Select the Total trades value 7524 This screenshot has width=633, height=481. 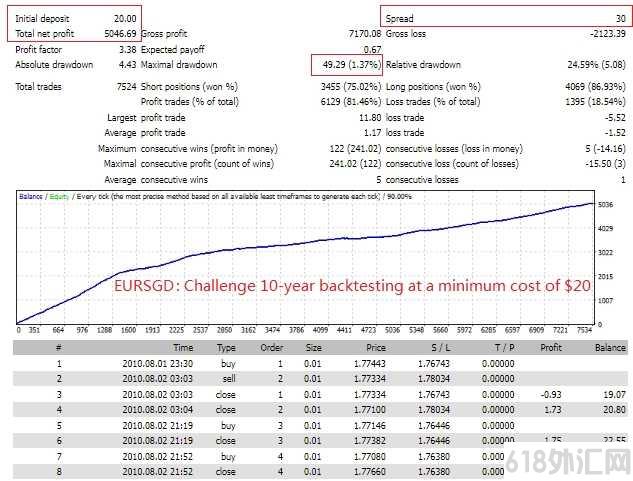pyautogui.click(x=126, y=86)
